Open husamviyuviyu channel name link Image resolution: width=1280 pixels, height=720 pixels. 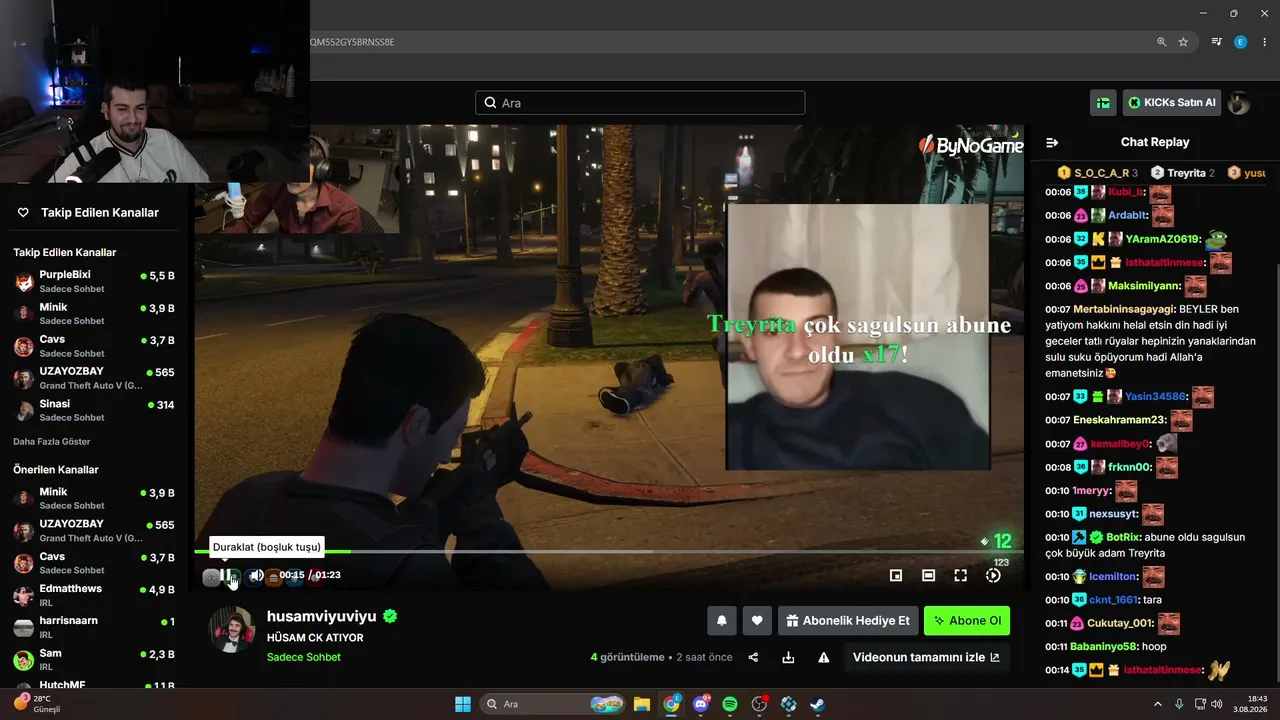(321, 616)
